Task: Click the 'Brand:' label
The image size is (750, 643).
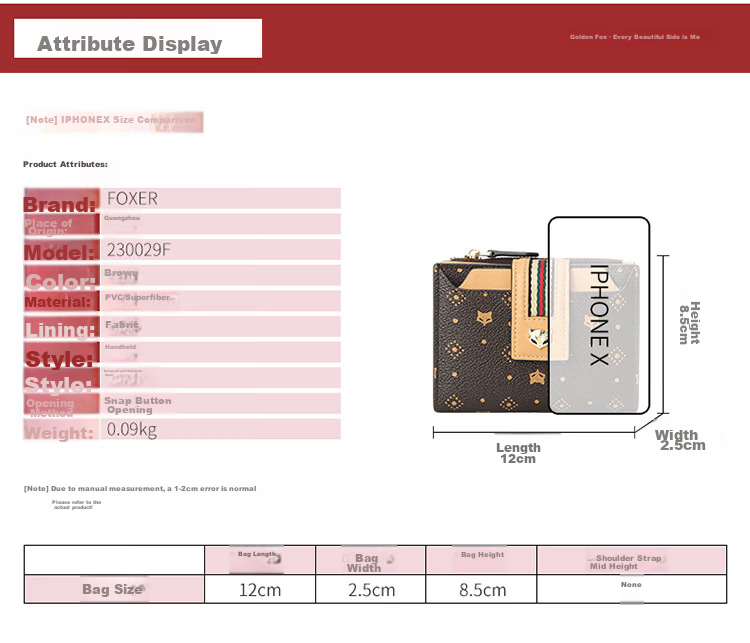Action: [x=59, y=204]
